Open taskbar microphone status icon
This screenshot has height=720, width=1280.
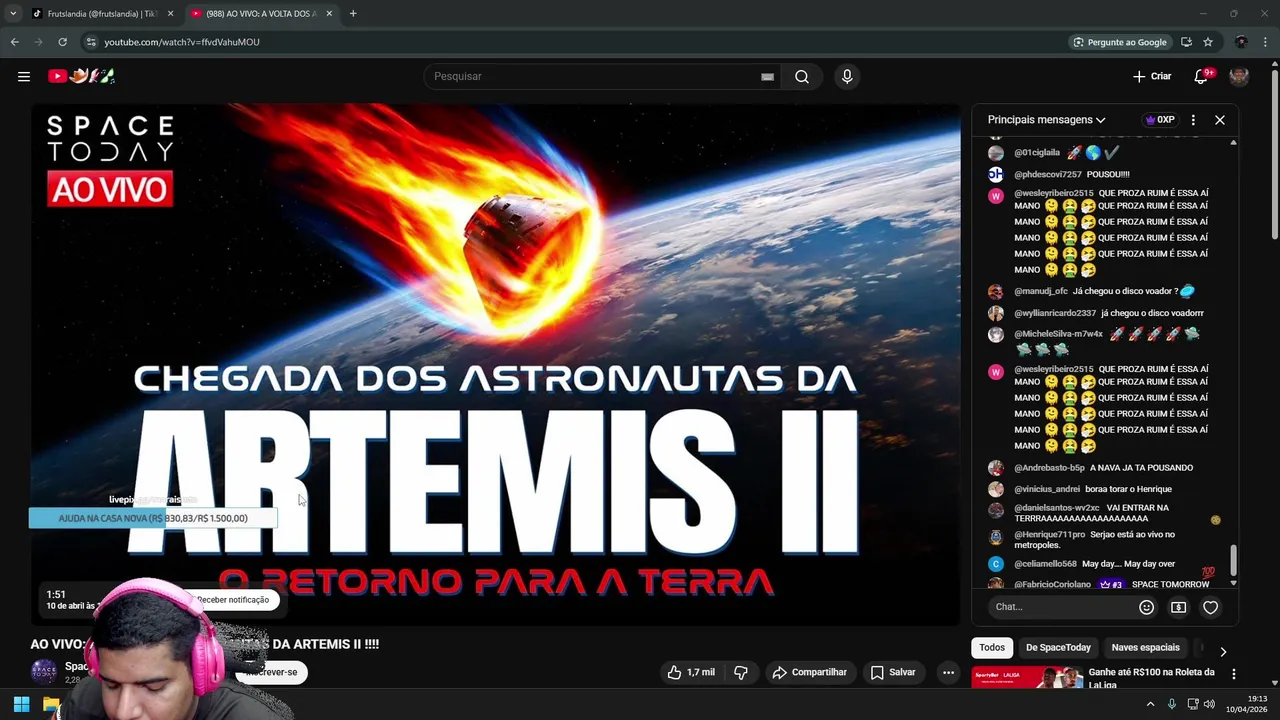1172,705
